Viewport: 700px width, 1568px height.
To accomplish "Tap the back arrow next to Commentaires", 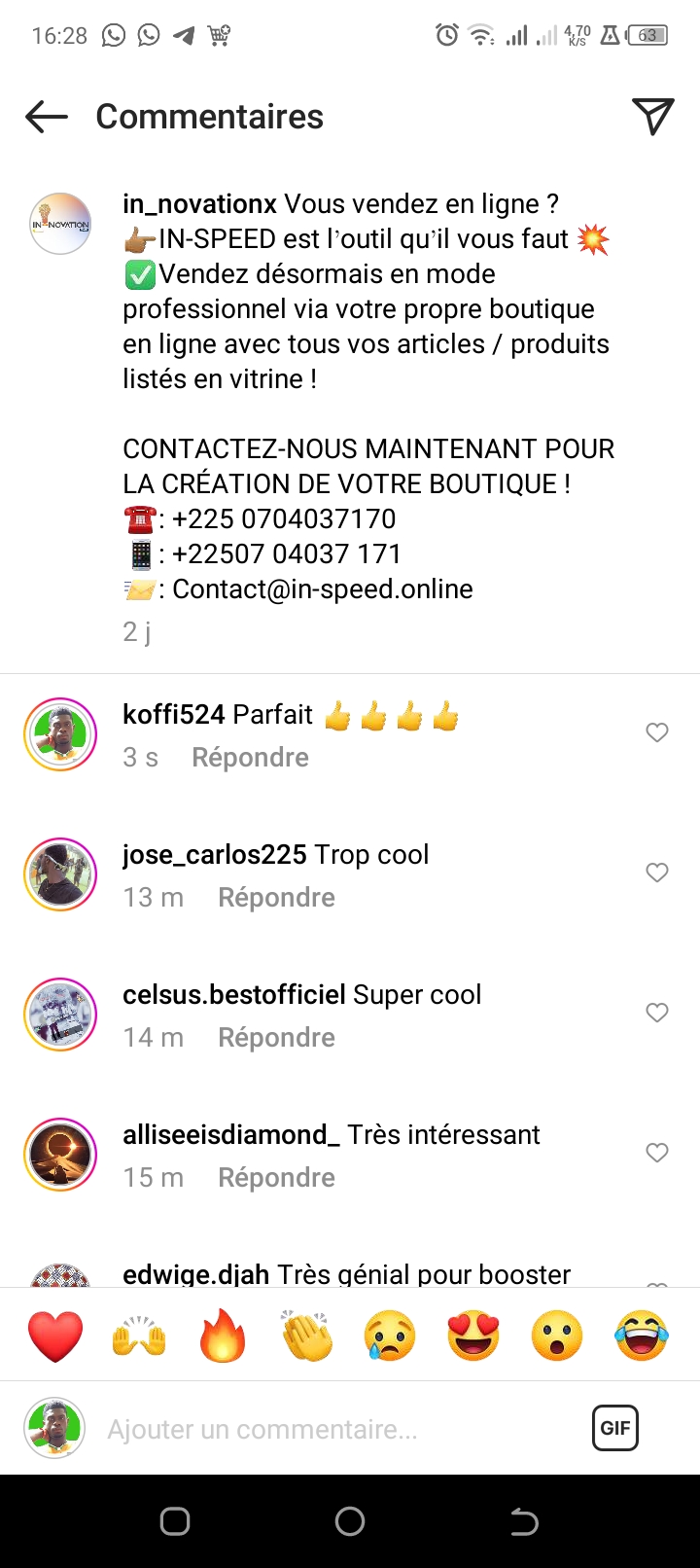I will tap(47, 117).
